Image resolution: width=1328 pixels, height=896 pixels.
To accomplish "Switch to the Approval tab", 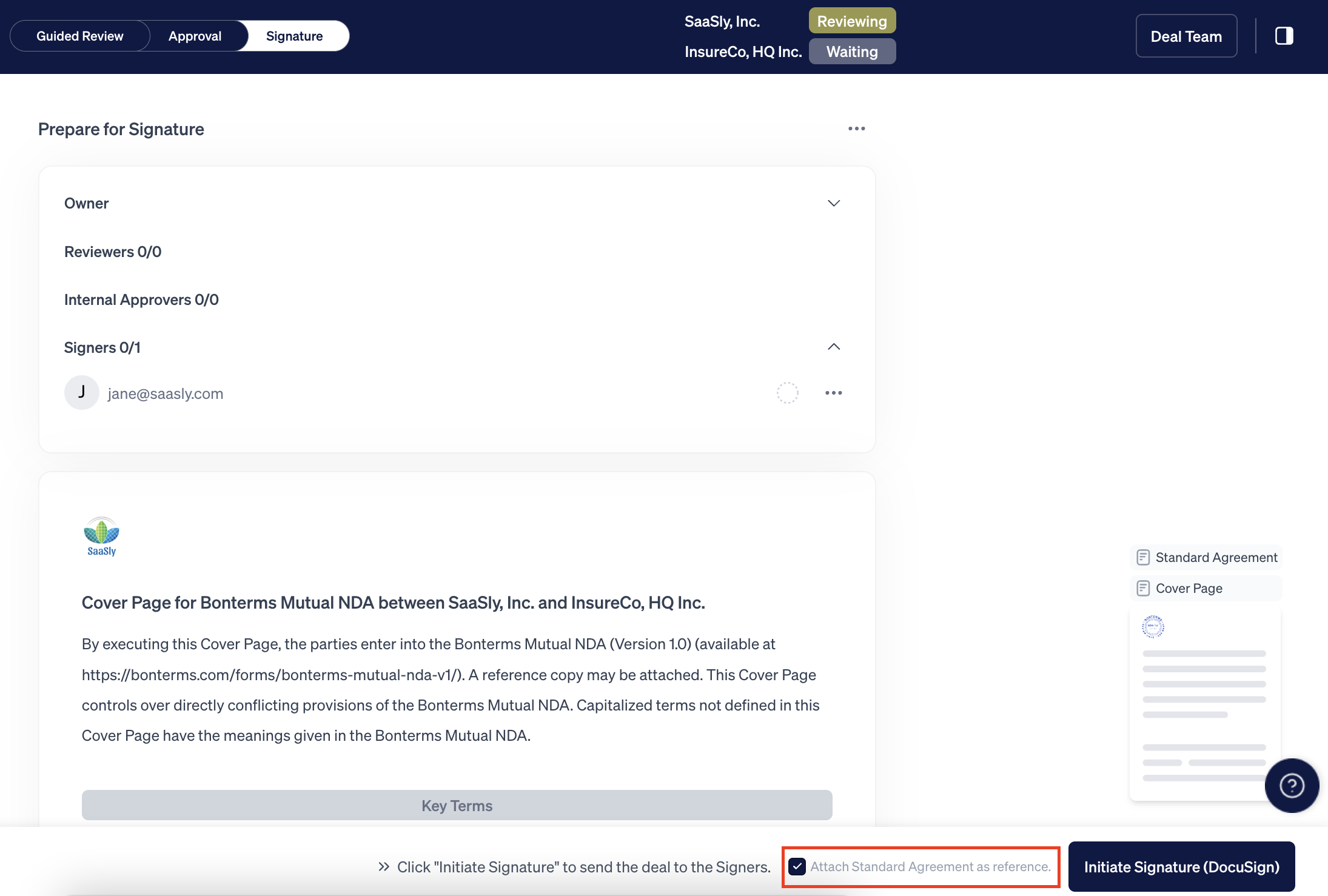I will (195, 36).
